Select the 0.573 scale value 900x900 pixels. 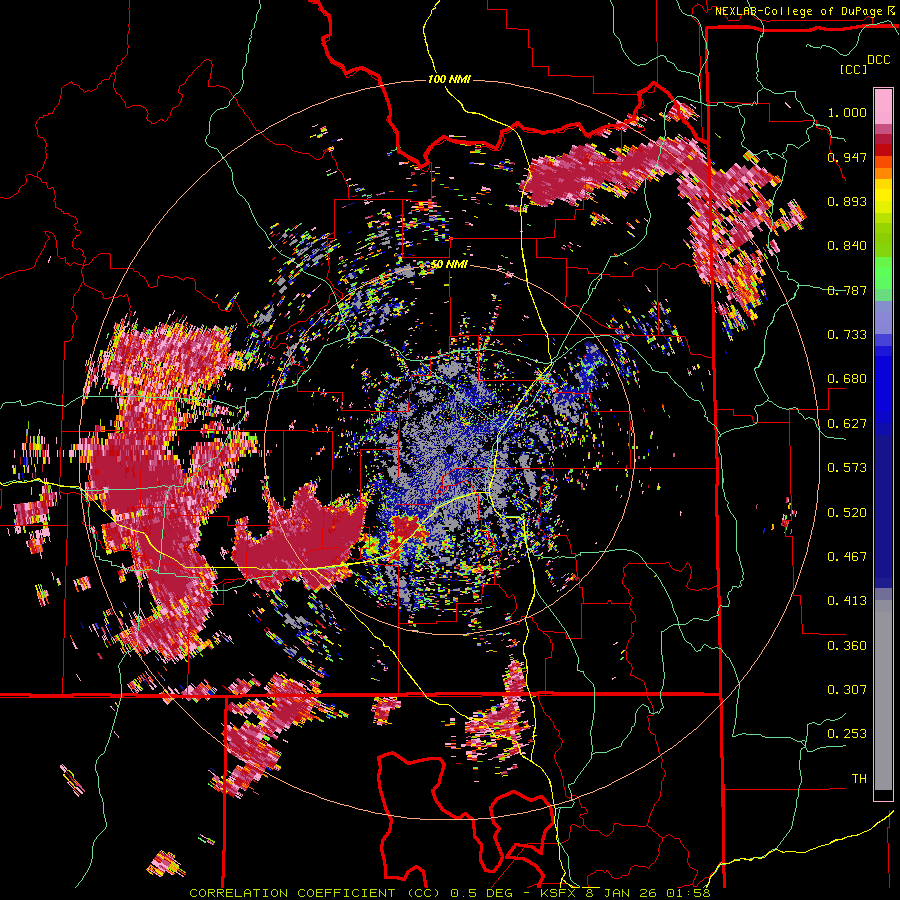click(x=847, y=468)
